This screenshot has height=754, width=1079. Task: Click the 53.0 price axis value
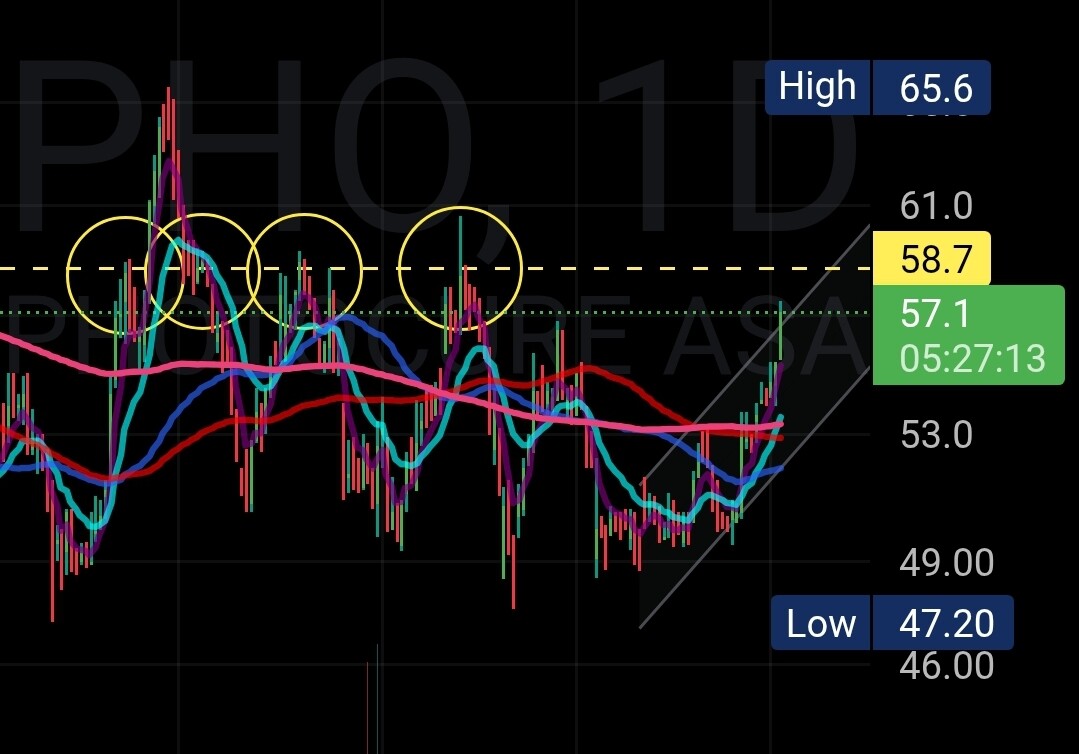tap(936, 435)
